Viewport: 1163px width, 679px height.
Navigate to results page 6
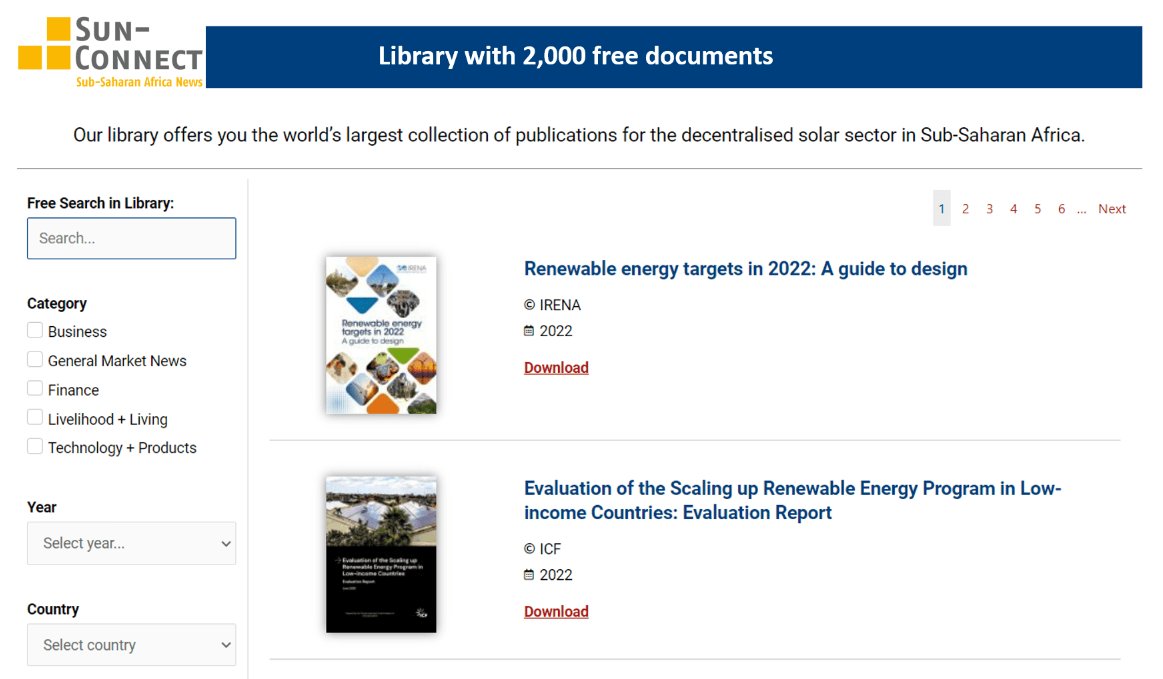[x=1061, y=209]
